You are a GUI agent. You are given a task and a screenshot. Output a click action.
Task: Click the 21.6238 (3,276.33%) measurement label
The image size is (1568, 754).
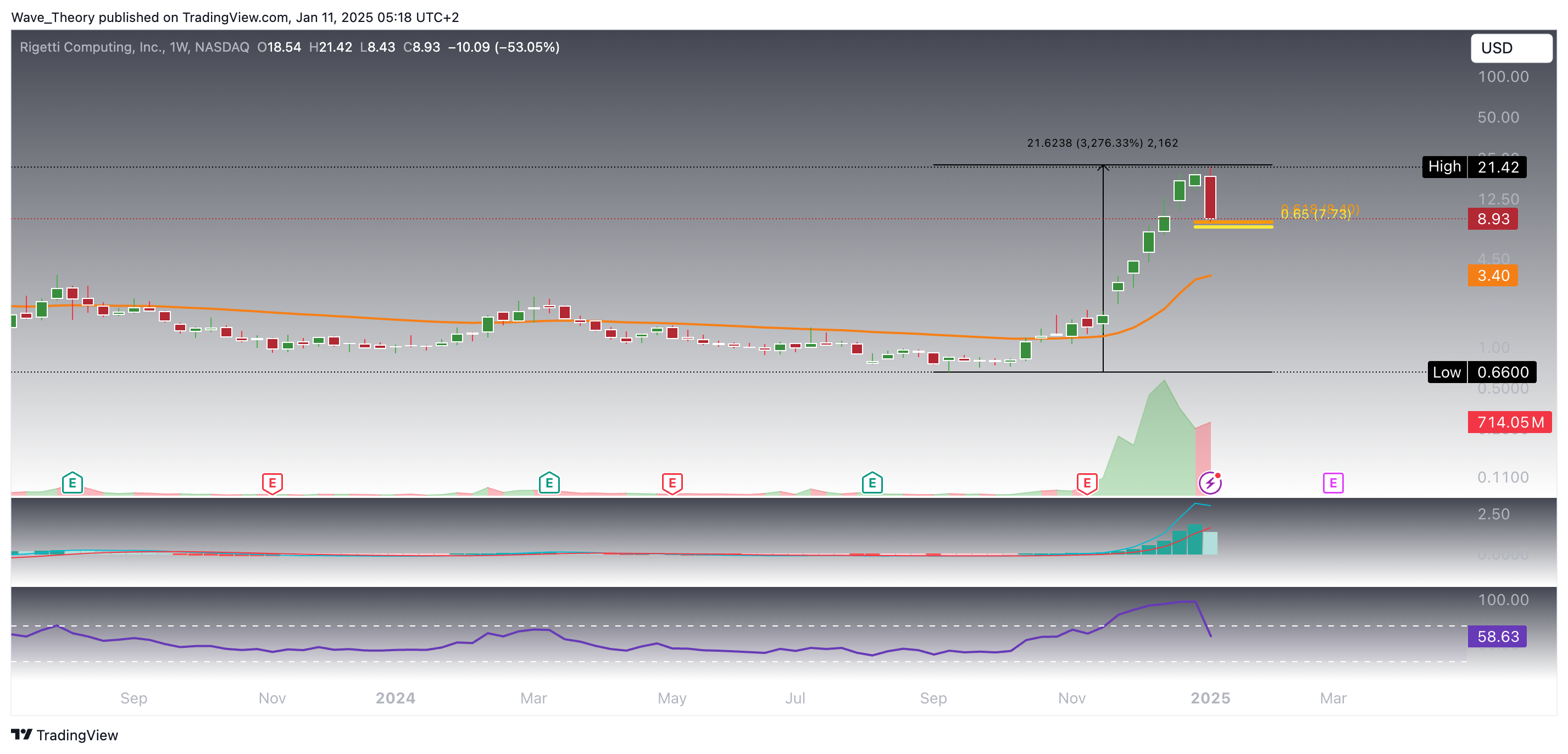tap(1102, 143)
